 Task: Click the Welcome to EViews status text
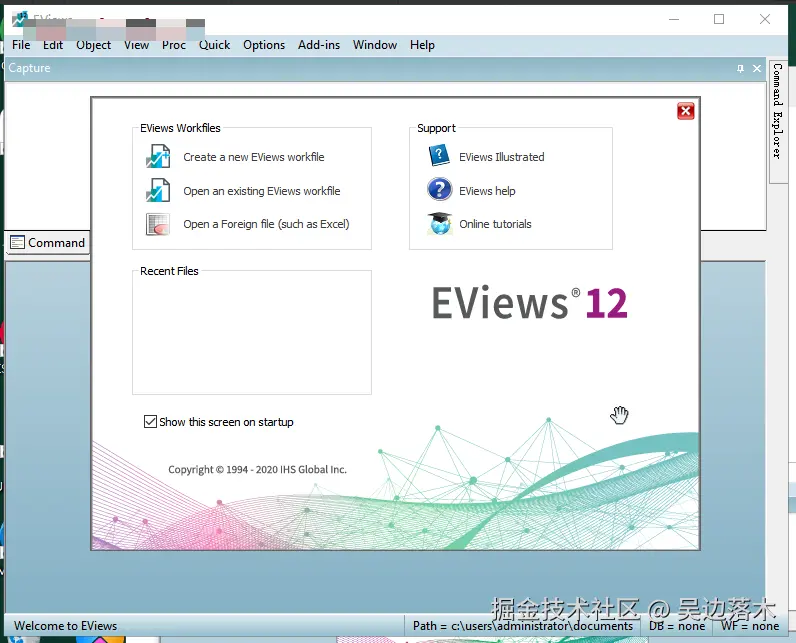coord(65,626)
